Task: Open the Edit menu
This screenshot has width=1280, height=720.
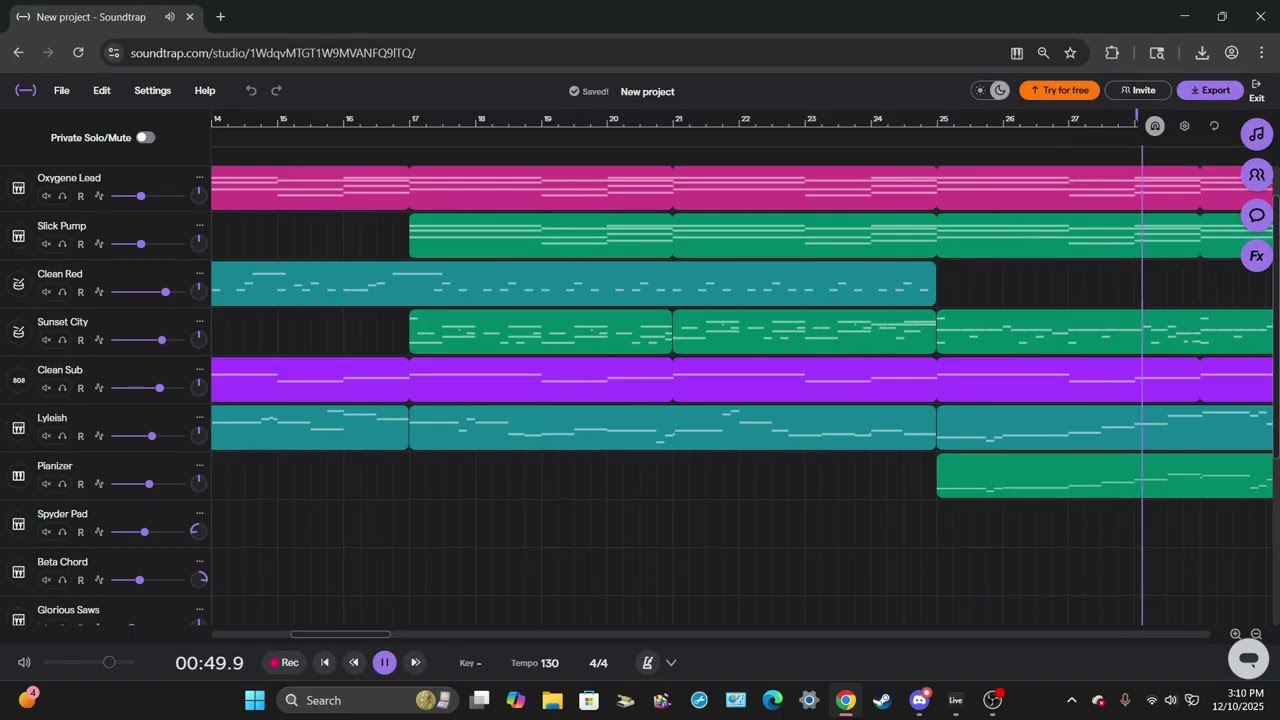Action: tap(102, 91)
